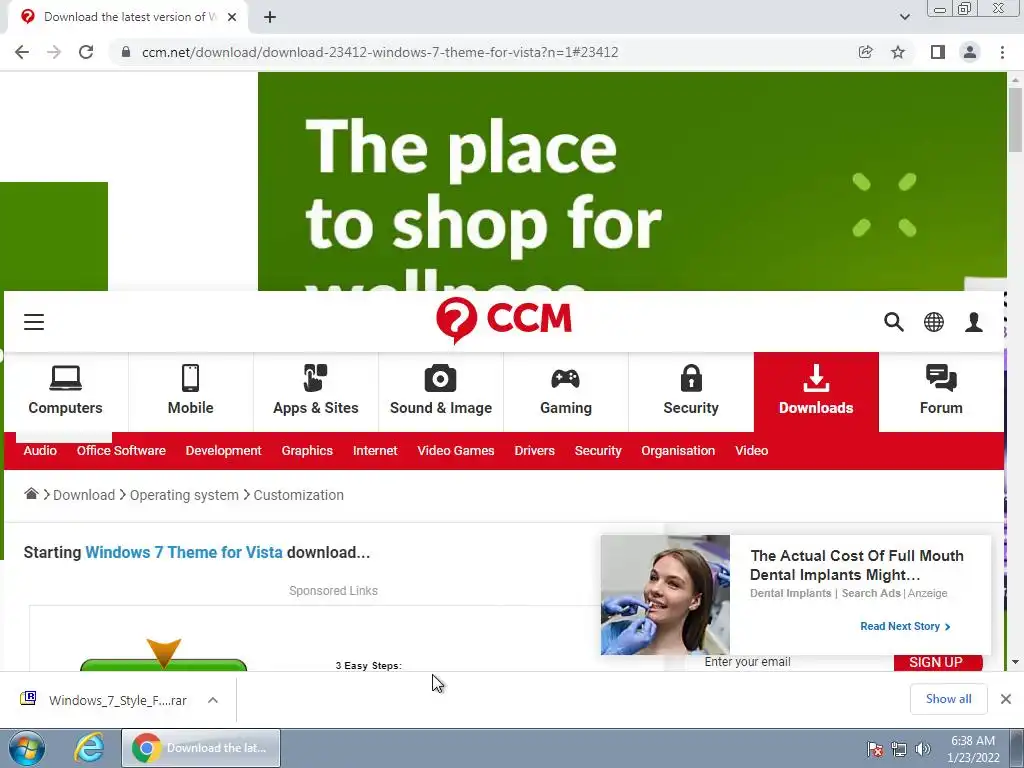
Task: Open the Internet category
Action: 375,451
